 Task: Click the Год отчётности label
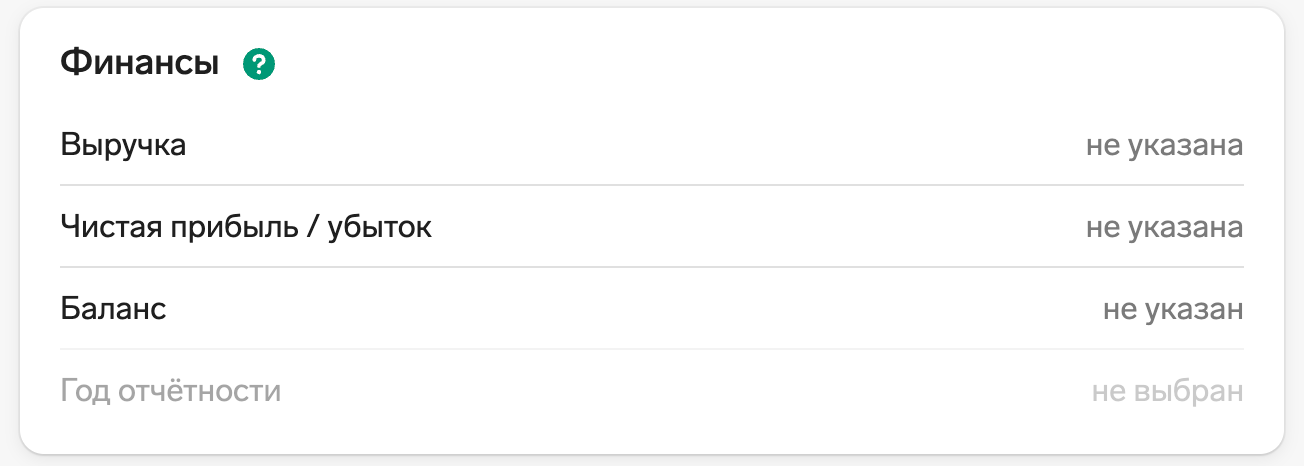coord(170,391)
